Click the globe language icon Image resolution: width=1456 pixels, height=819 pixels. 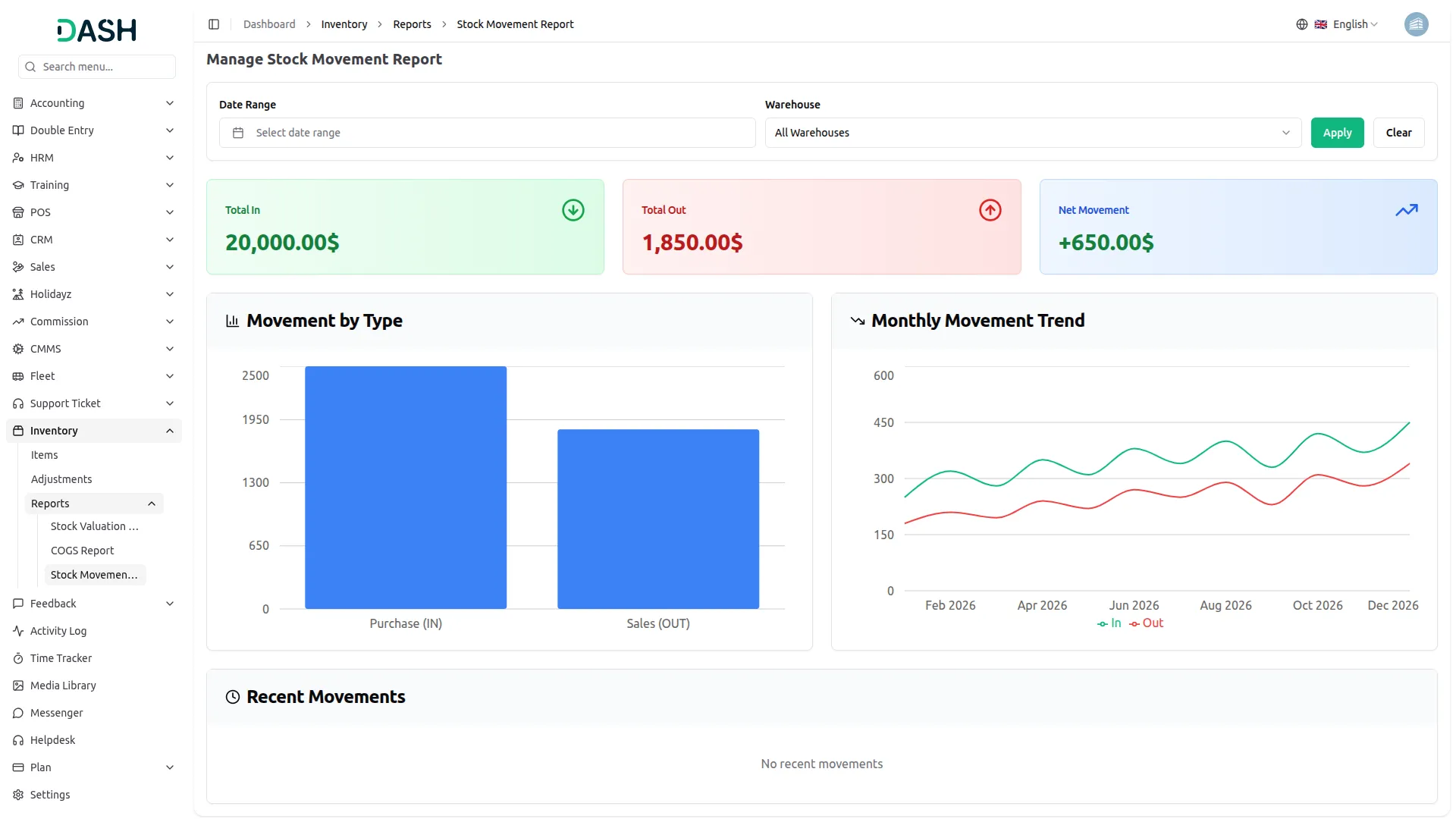point(1301,24)
